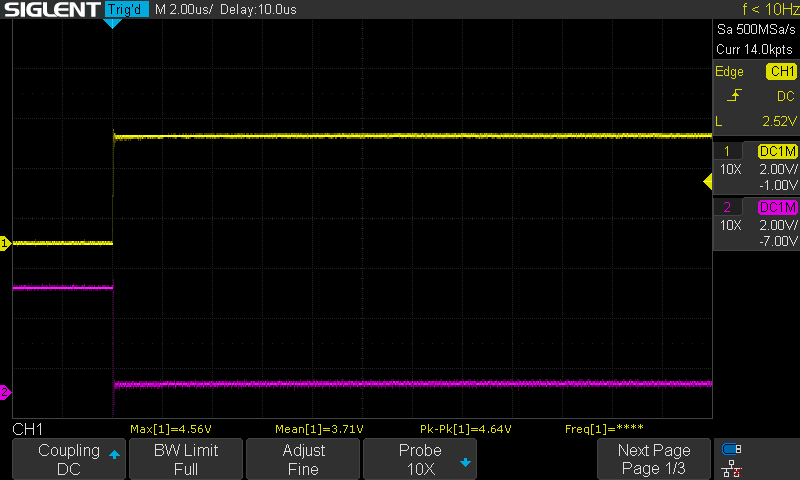This screenshot has width=800, height=480.
Task: Click the Curr 14.0kpts memory depth
Action: pos(755,49)
